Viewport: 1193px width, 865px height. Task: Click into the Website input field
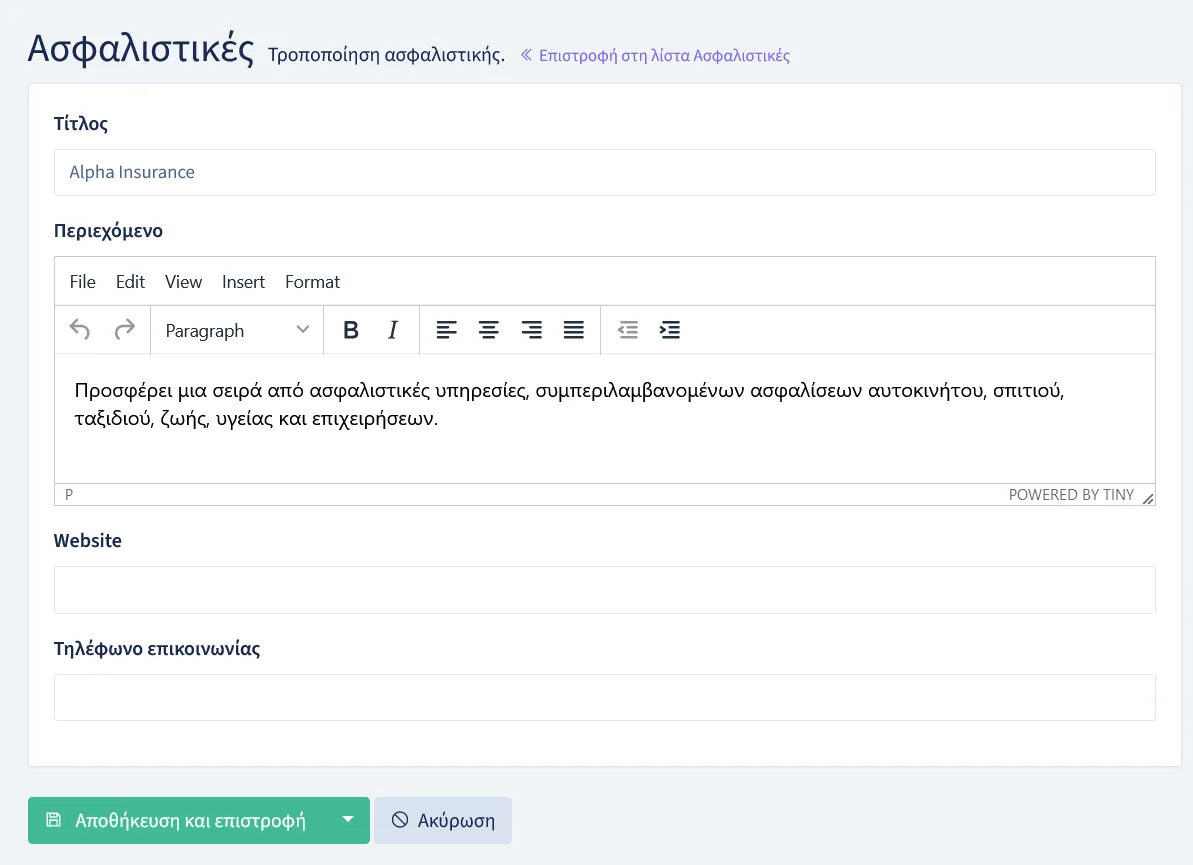click(x=605, y=590)
